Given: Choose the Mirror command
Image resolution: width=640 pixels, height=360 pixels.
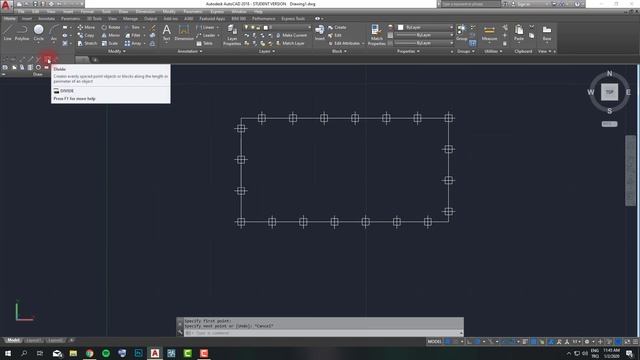Looking at the screenshot, I should coord(111,36).
